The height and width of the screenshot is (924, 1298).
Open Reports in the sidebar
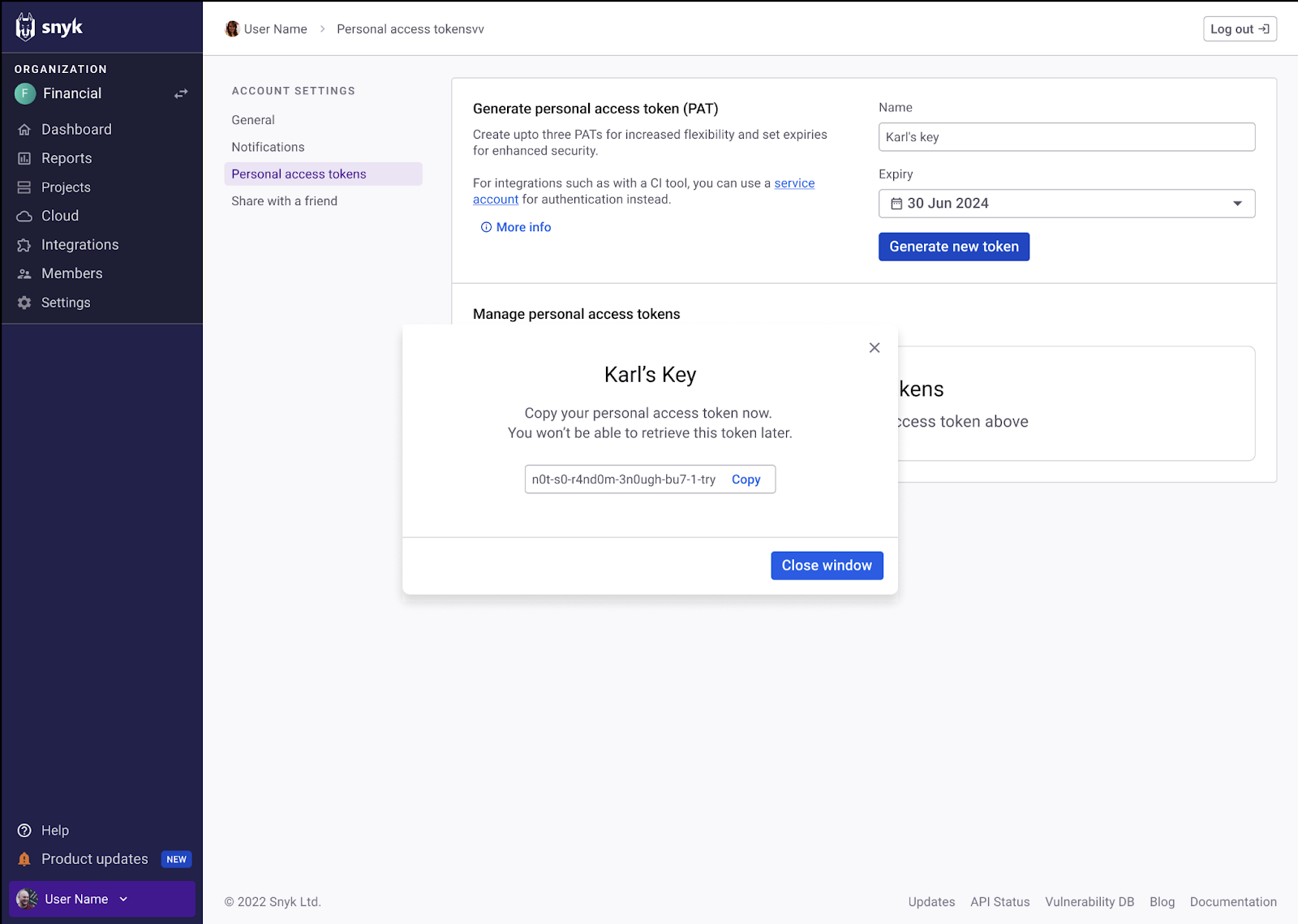[67, 158]
